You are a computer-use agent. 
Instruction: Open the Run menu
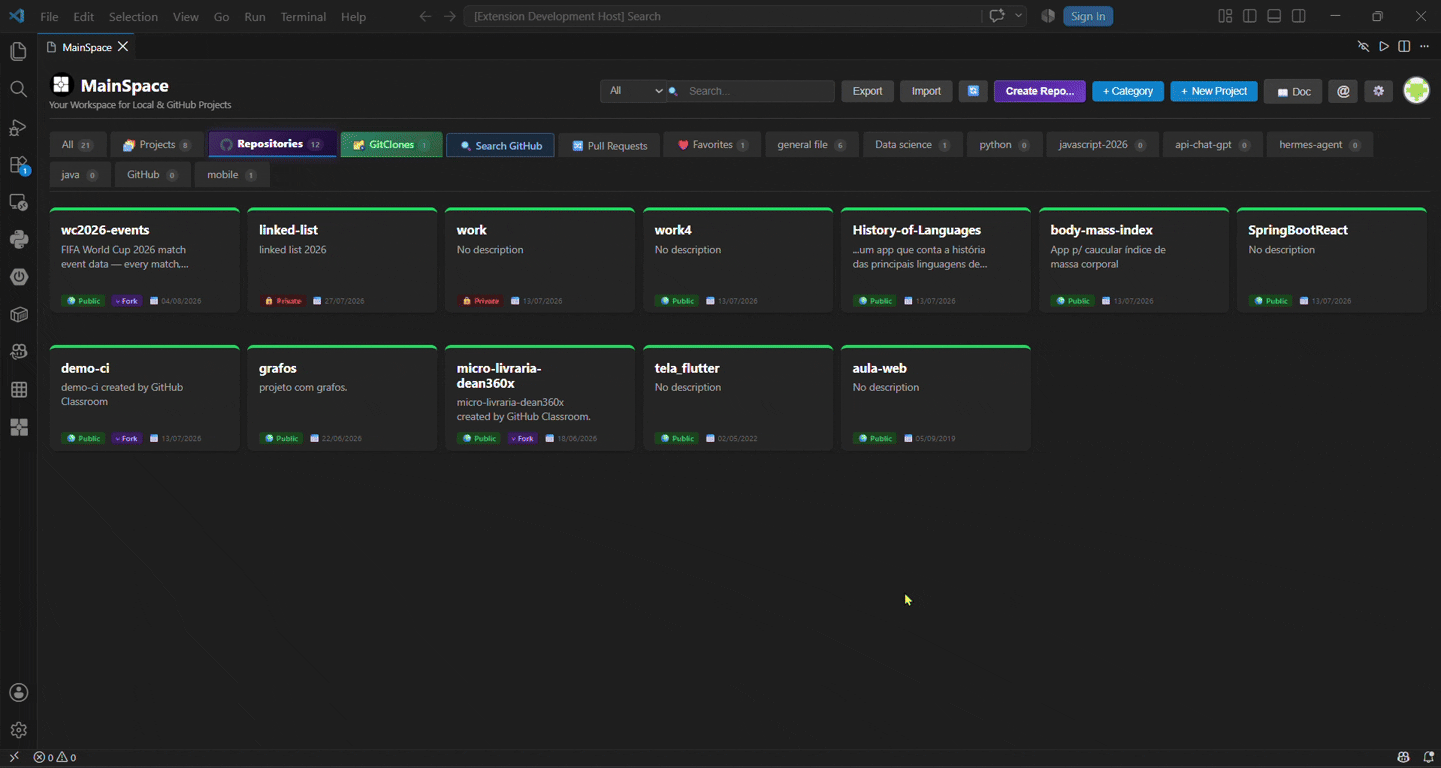pyautogui.click(x=255, y=17)
